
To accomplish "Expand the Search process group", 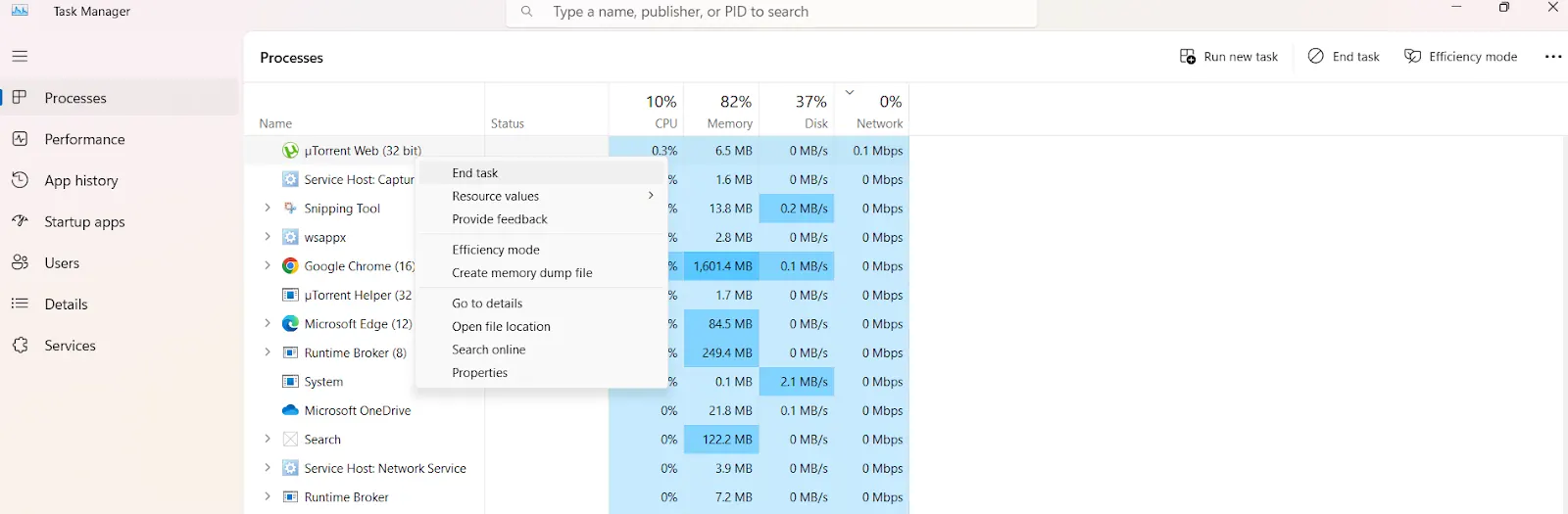I will pos(267,440).
